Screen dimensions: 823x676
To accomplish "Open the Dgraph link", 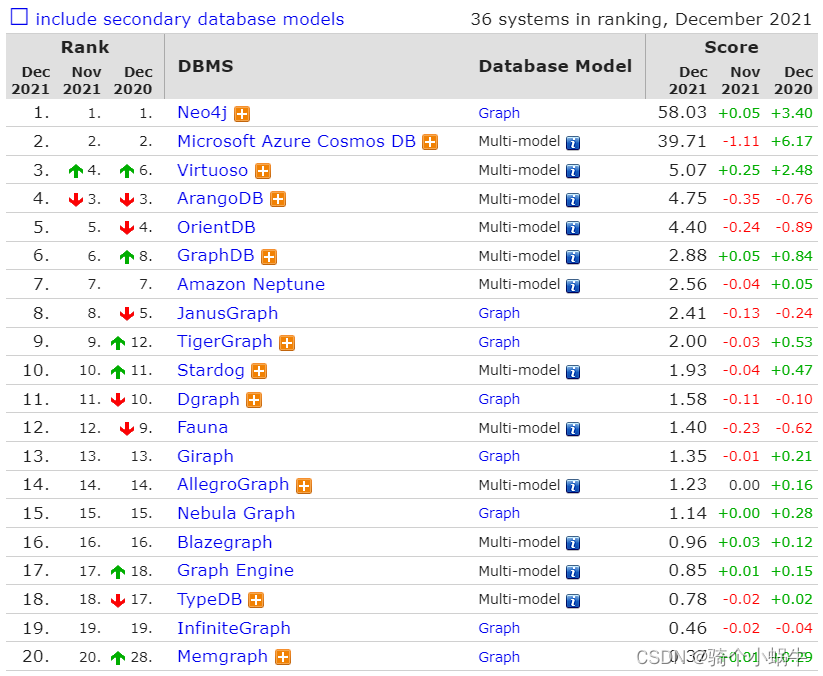I will pyautogui.click(x=208, y=399).
